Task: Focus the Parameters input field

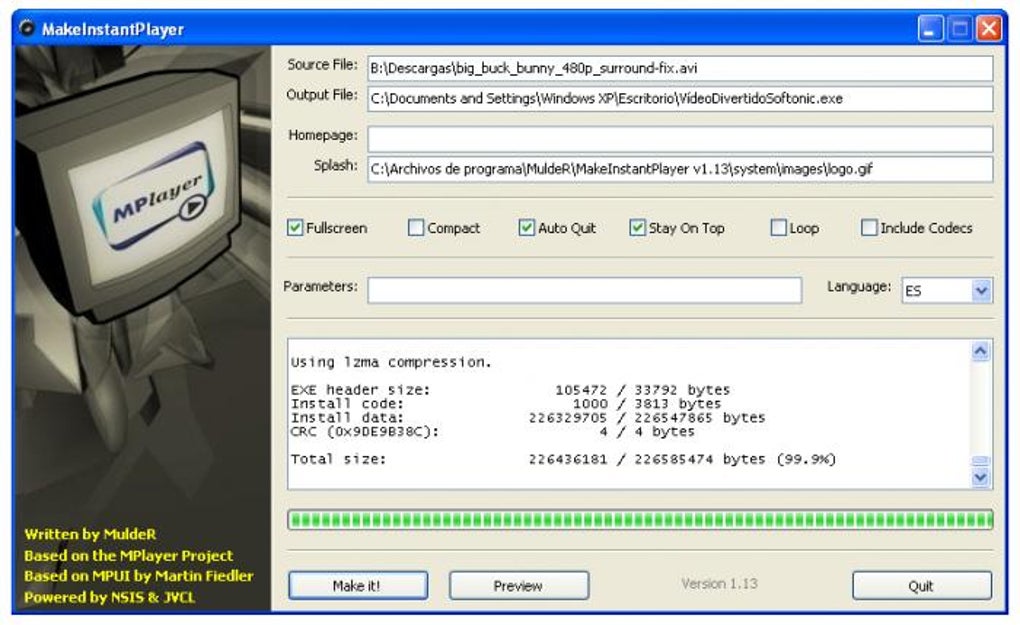Action: (584, 290)
